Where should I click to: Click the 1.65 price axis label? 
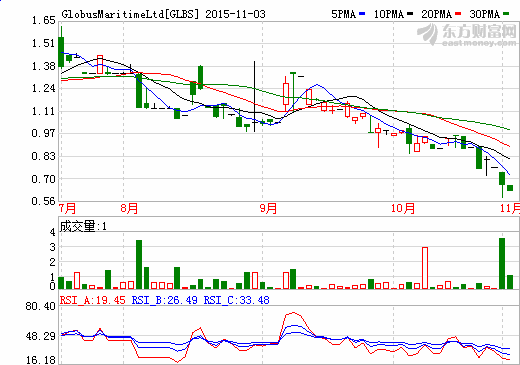[43, 21]
